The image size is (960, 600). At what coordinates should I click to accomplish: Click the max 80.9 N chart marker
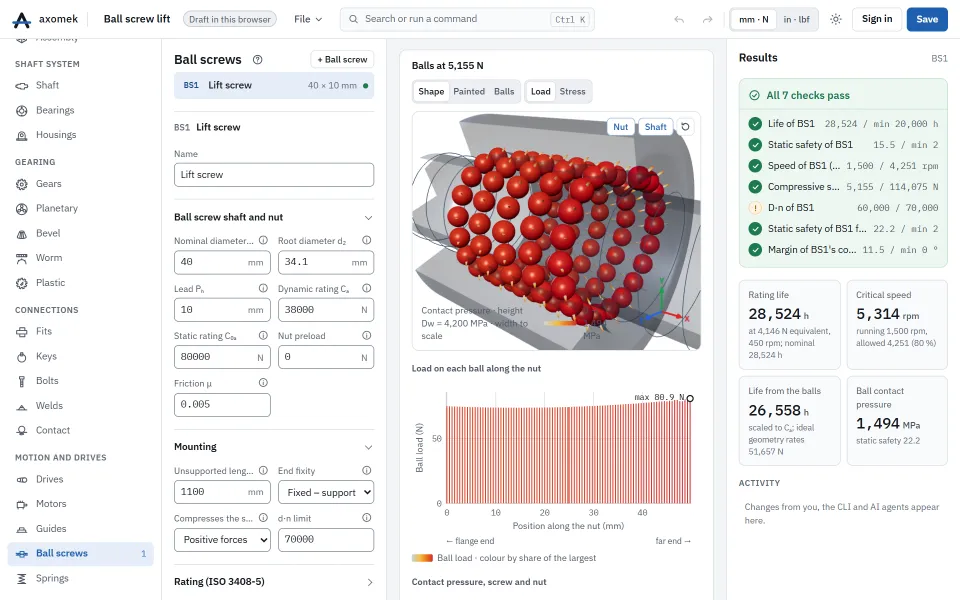point(690,399)
